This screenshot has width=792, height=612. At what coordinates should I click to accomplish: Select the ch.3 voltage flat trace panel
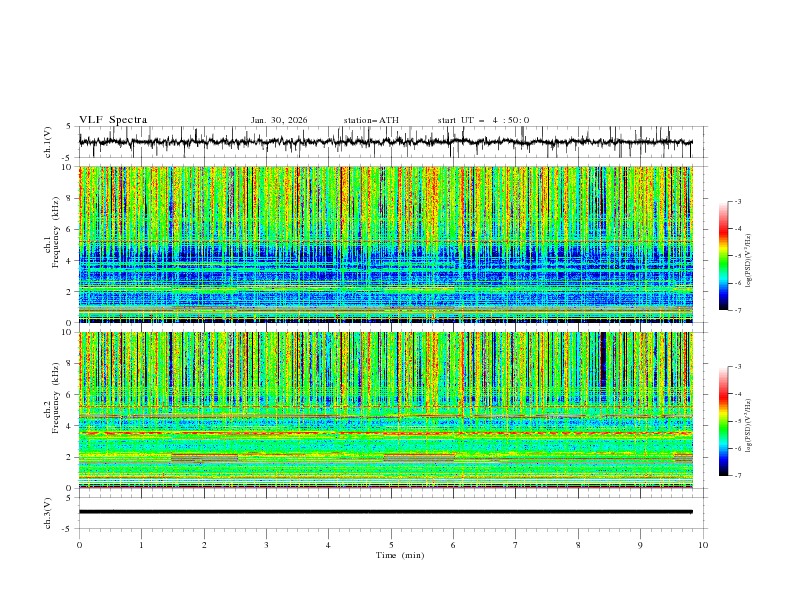(390, 511)
